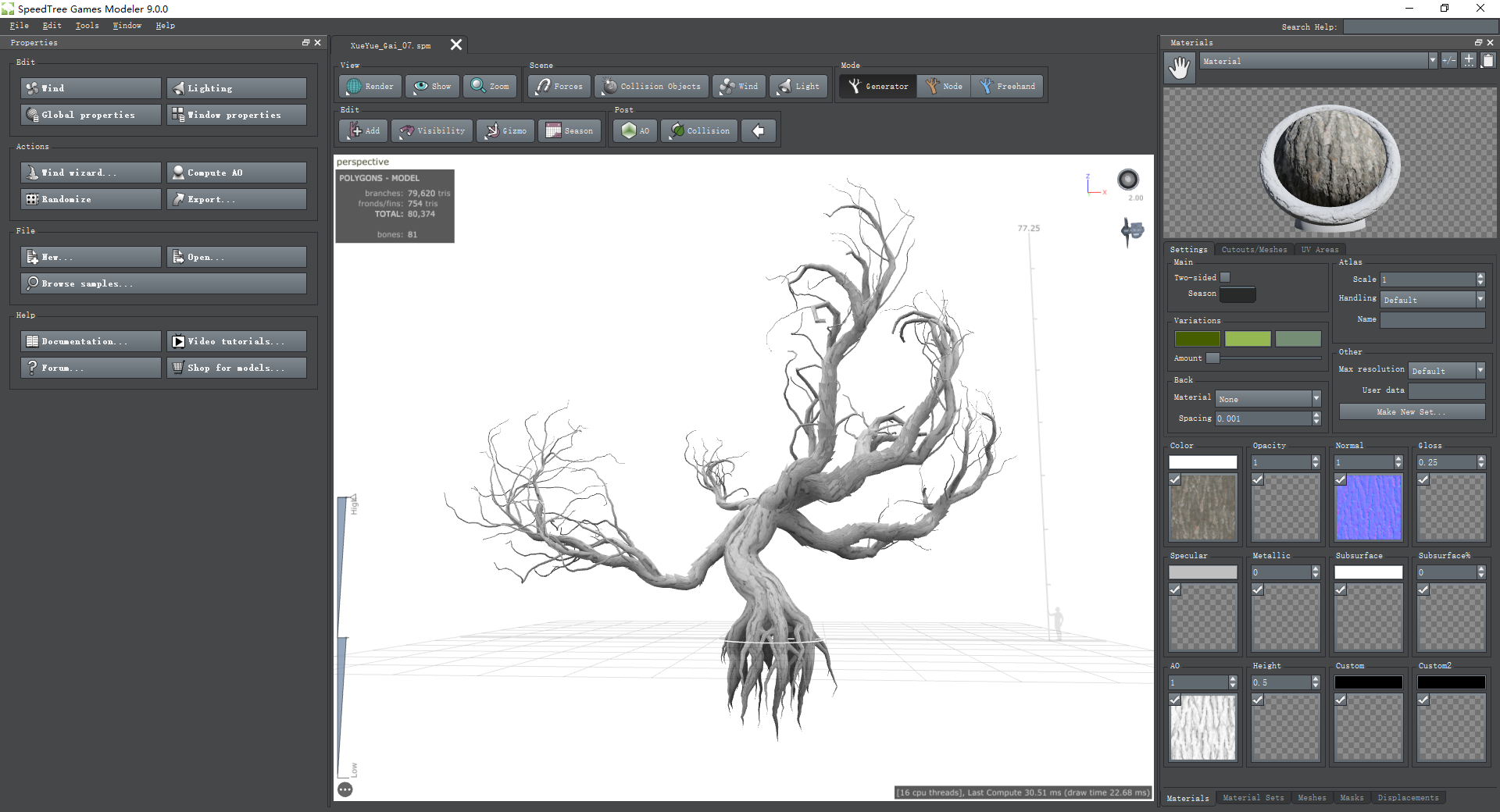This screenshot has height=812, width=1500.
Task: Select the Collision Objects tool
Action: 652,87
